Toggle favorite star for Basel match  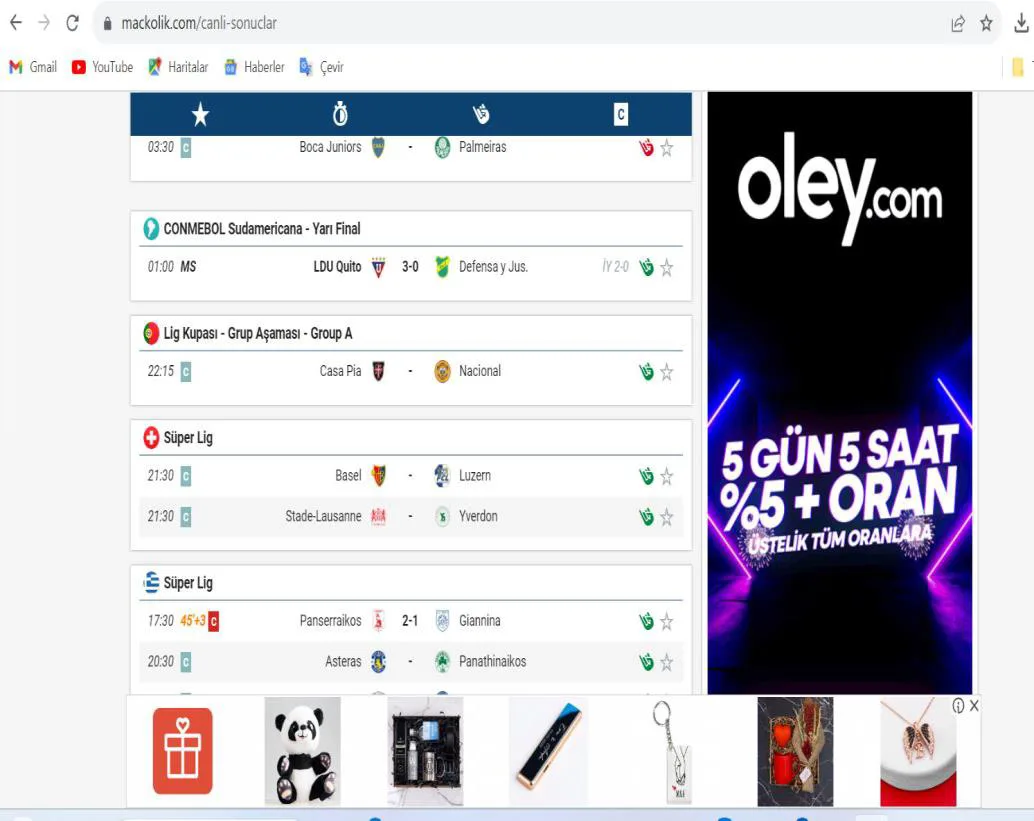[667, 476]
